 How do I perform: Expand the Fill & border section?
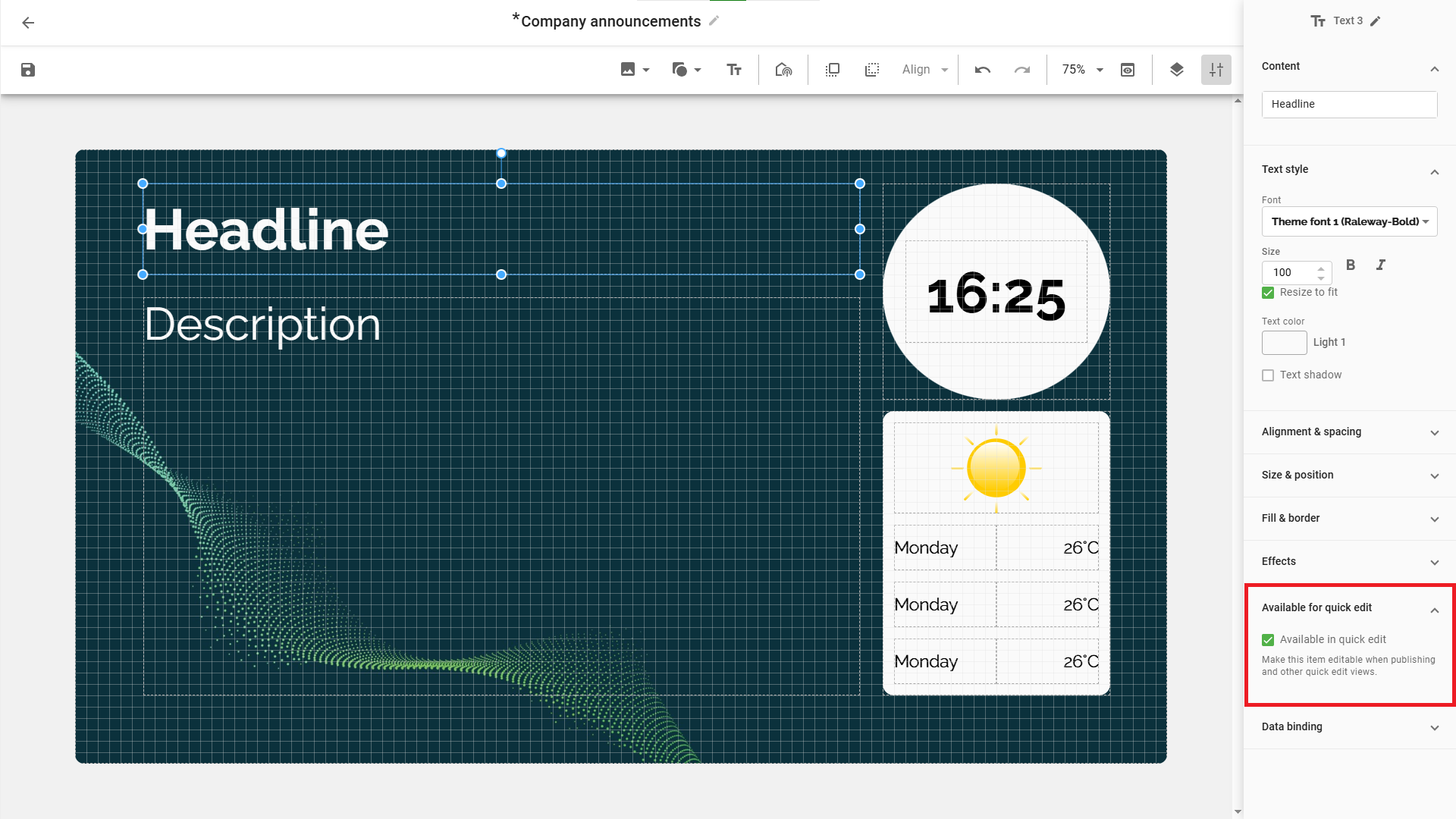pyautogui.click(x=1349, y=519)
